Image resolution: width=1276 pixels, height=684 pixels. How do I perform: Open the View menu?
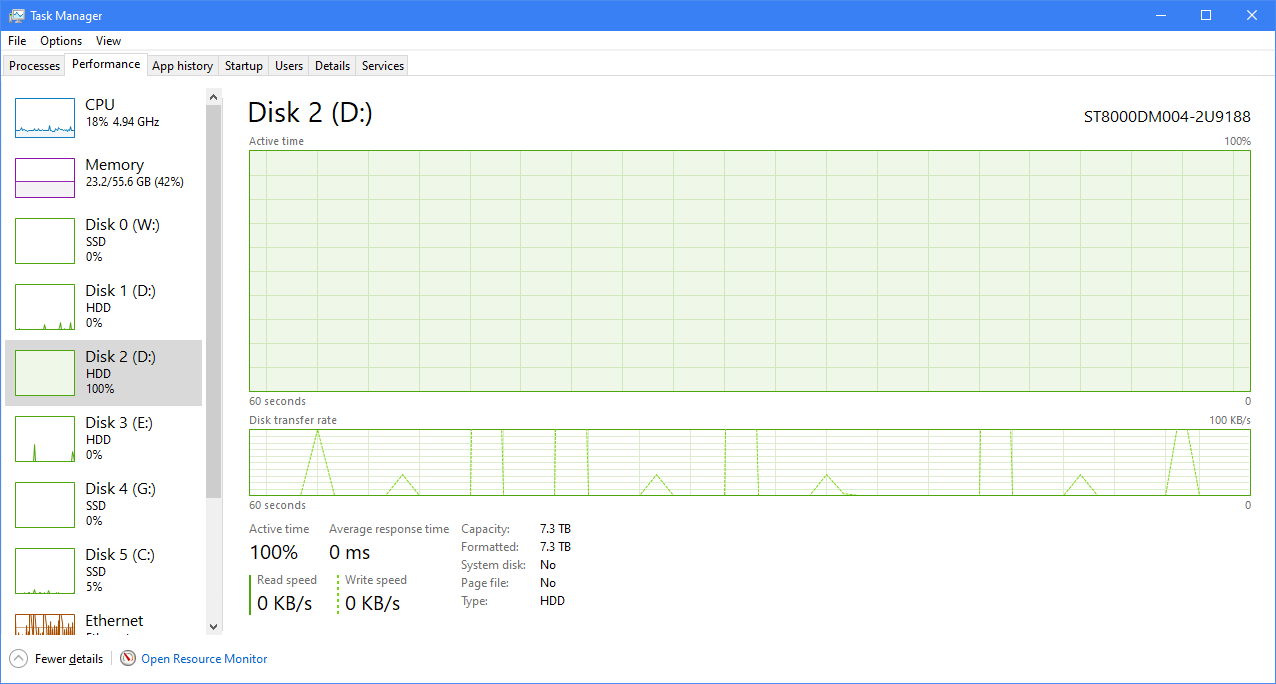[108, 41]
